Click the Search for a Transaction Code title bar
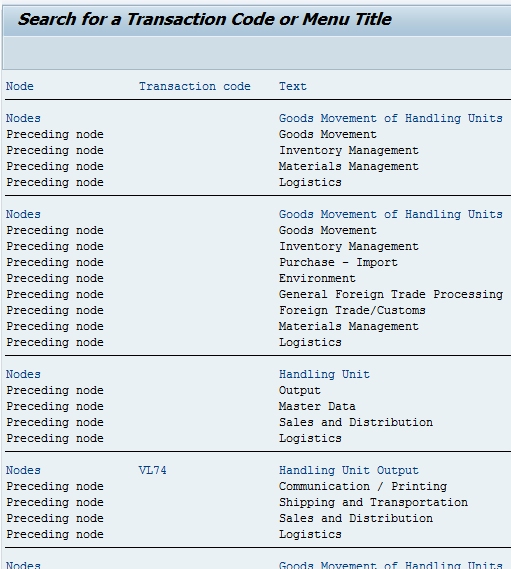The height and width of the screenshot is (569, 511). [x=257, y=19]
